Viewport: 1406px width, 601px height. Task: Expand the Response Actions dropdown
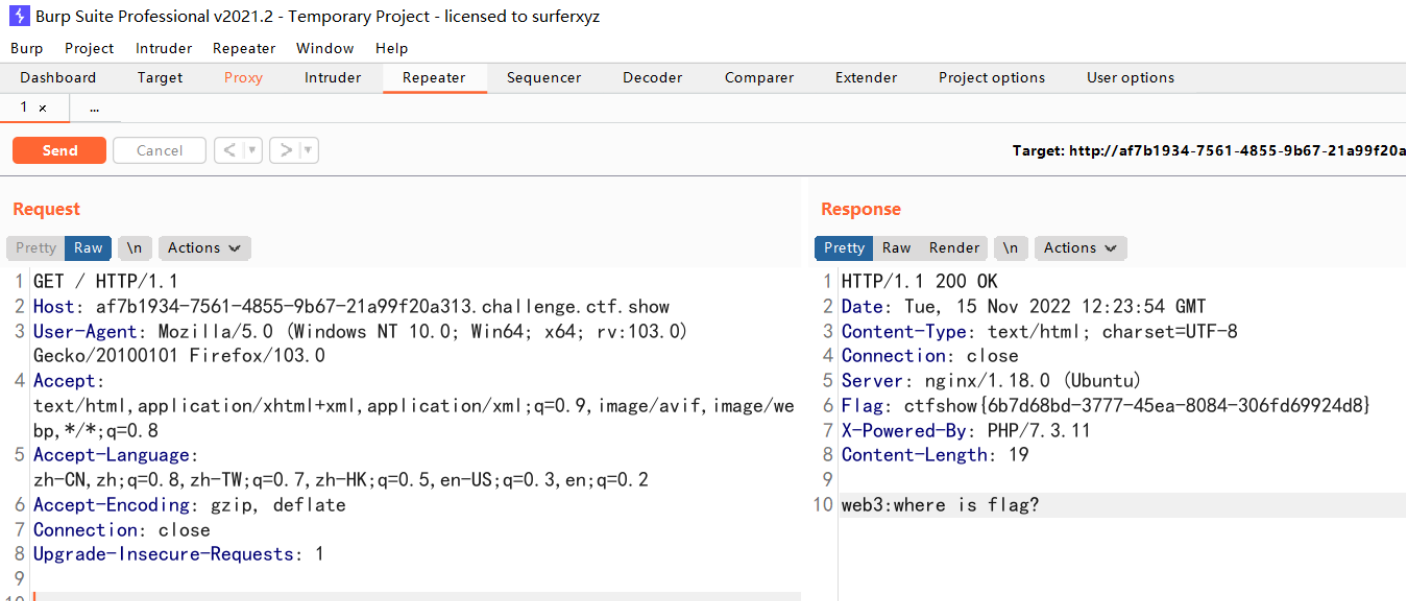click(x=1080, y=248)
